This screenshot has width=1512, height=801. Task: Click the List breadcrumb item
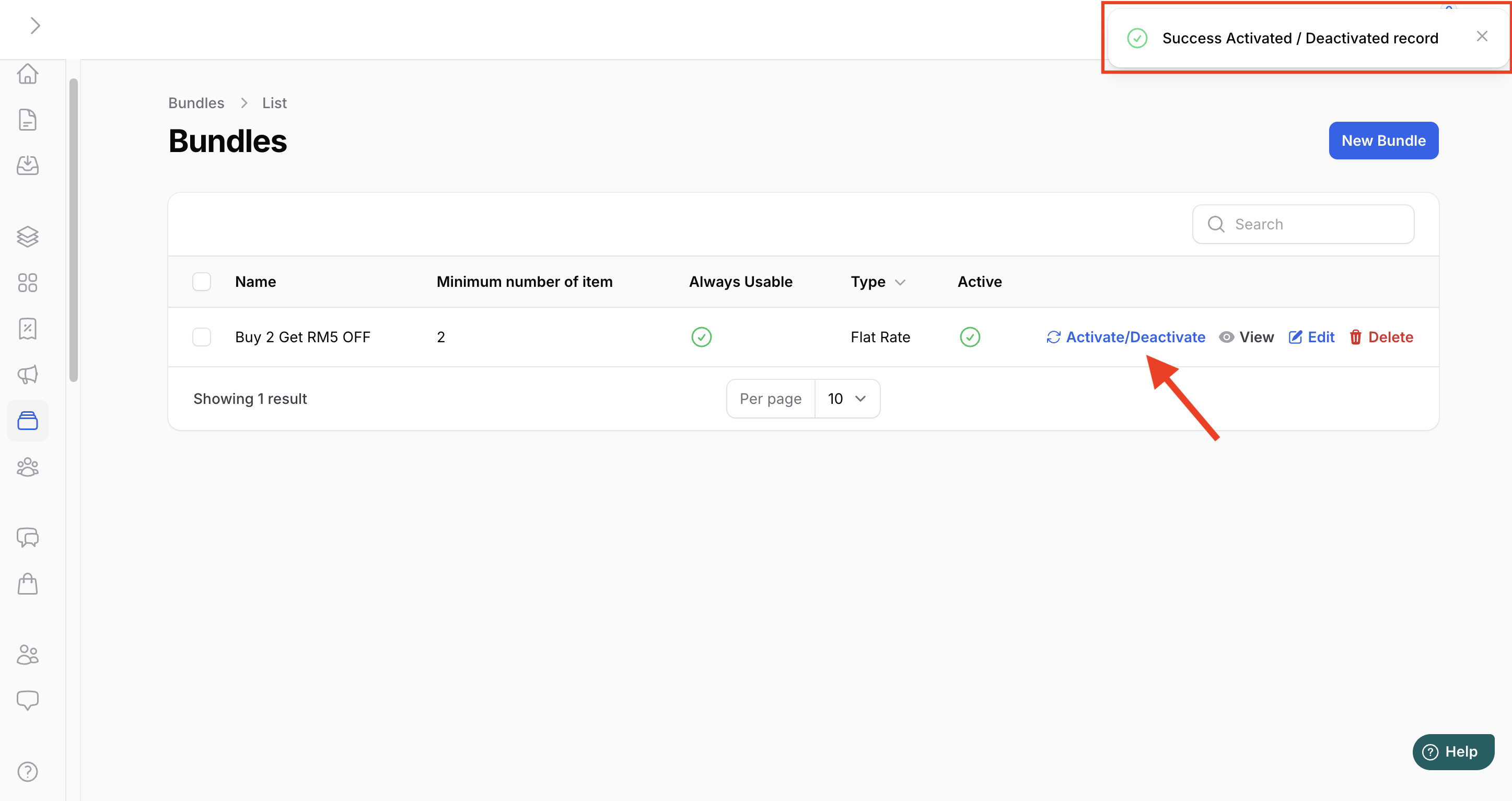click(274, 103)
